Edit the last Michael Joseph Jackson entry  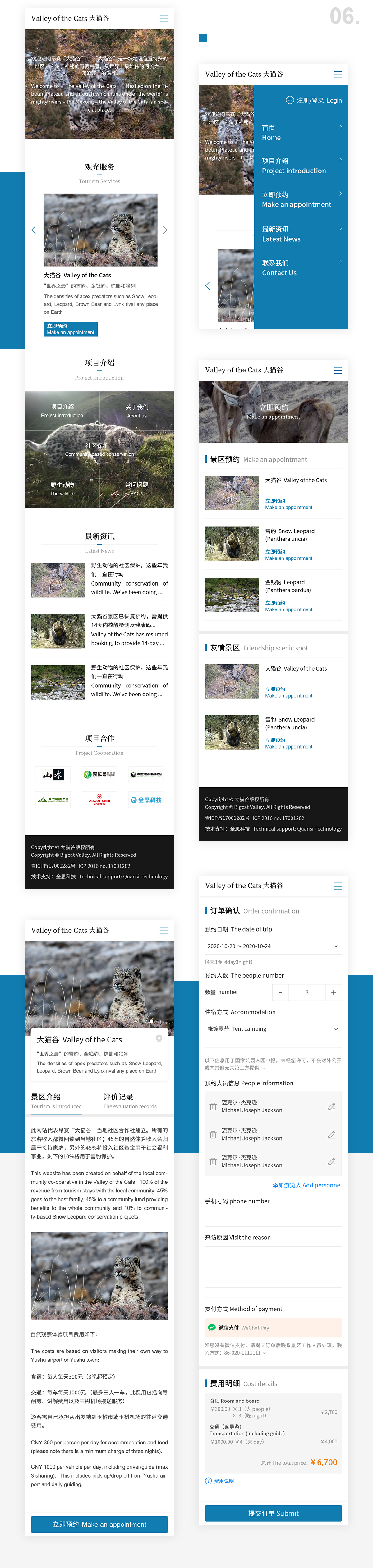(332, 1161)
